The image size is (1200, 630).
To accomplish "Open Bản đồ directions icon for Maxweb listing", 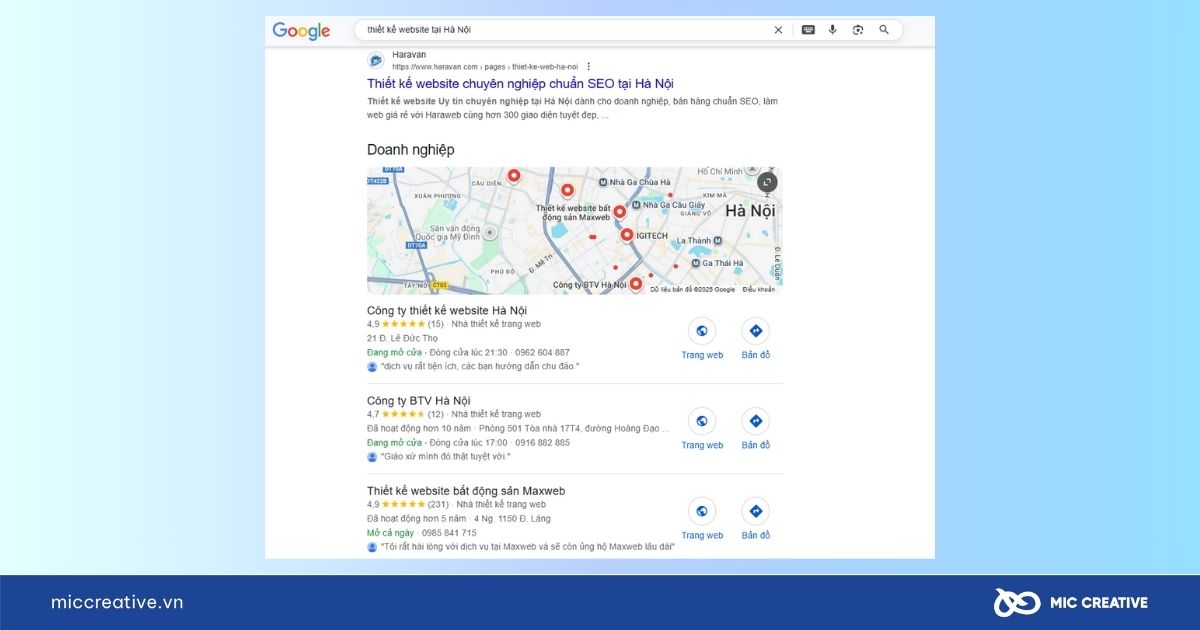I will [756, 511].
